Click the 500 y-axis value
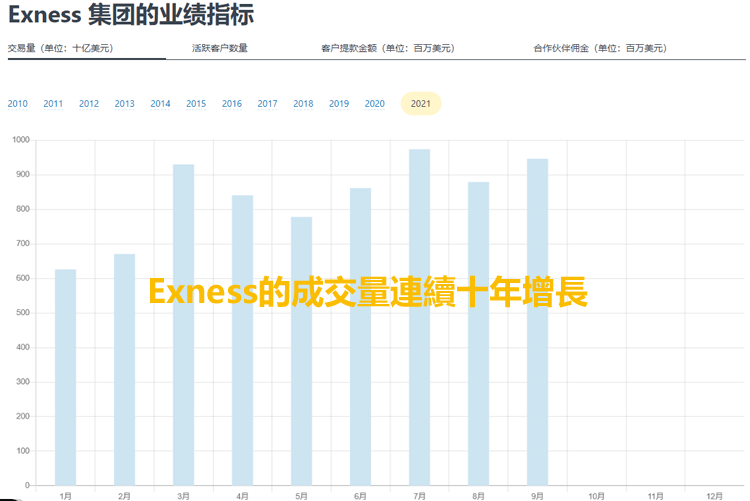Screen dimensions: 750x501 23,312
